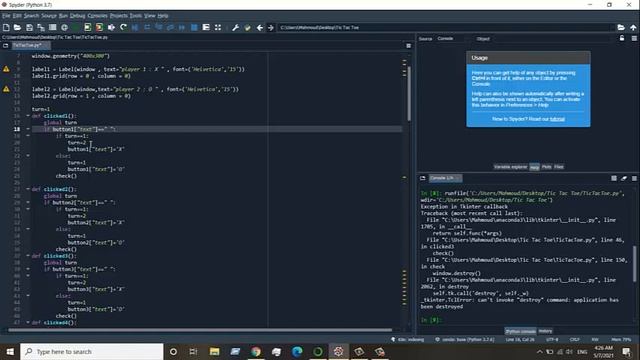Open the Help menu
Viewport: 640px width, 360px height.
[x=163, y=16]
